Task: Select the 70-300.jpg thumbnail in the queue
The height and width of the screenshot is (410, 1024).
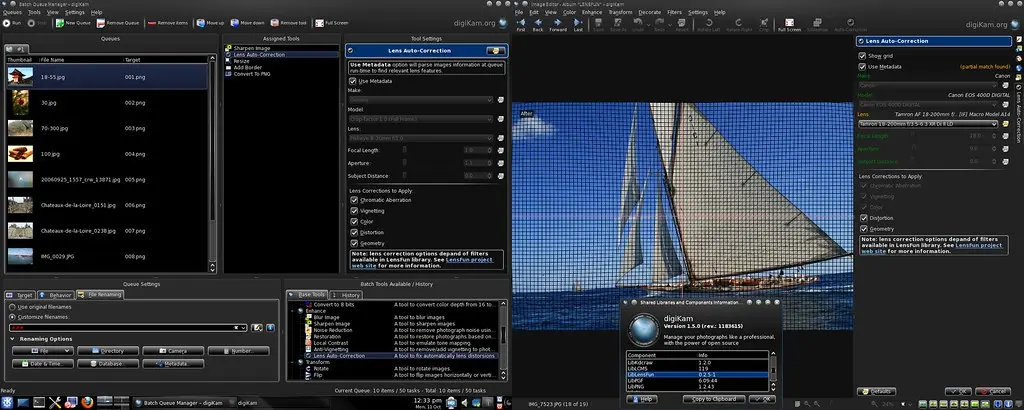Action: tap(22, 127)
